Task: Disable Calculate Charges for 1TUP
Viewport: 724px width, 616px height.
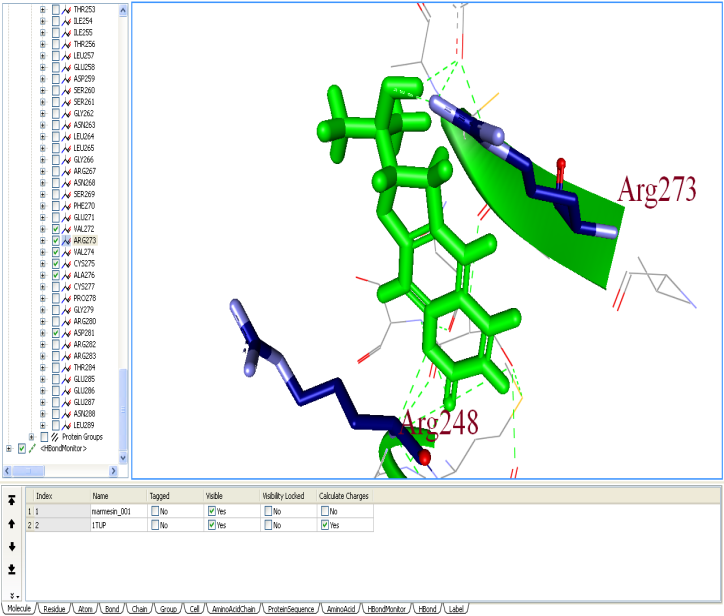Action: click(323, 525)
